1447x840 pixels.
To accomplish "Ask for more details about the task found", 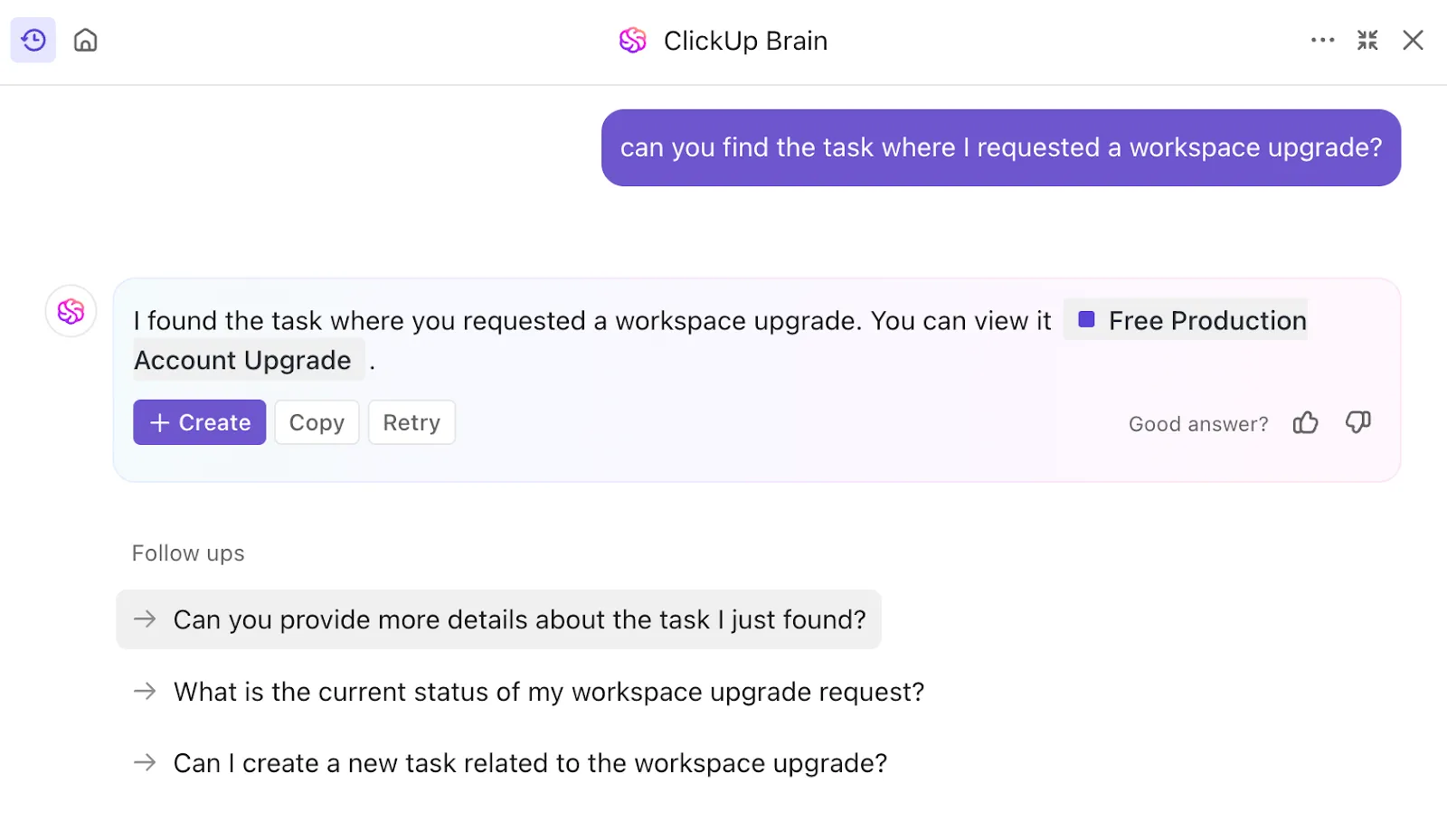I will (x=499, y=619).
